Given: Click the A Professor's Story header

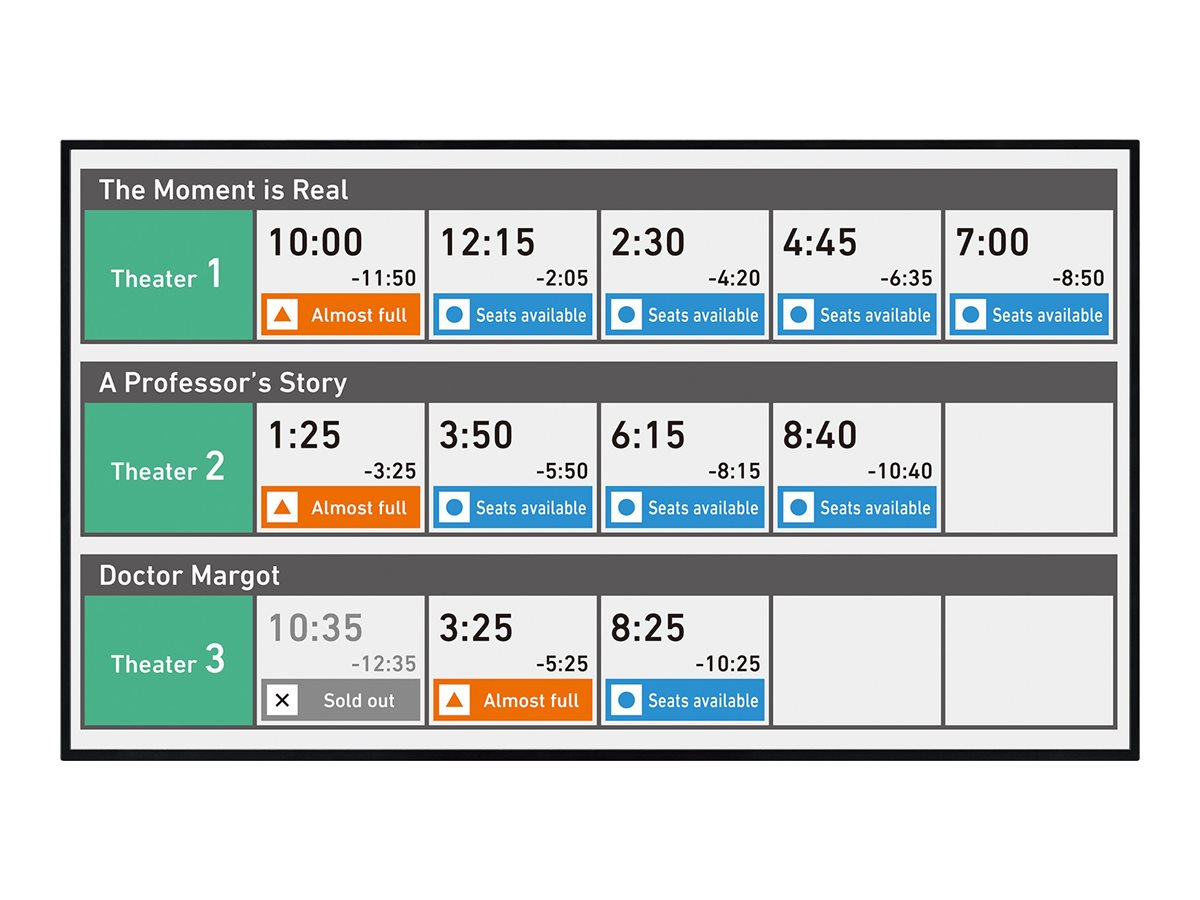Looking at the screenshot, I should pyautogui.click(x=600, y=382).
